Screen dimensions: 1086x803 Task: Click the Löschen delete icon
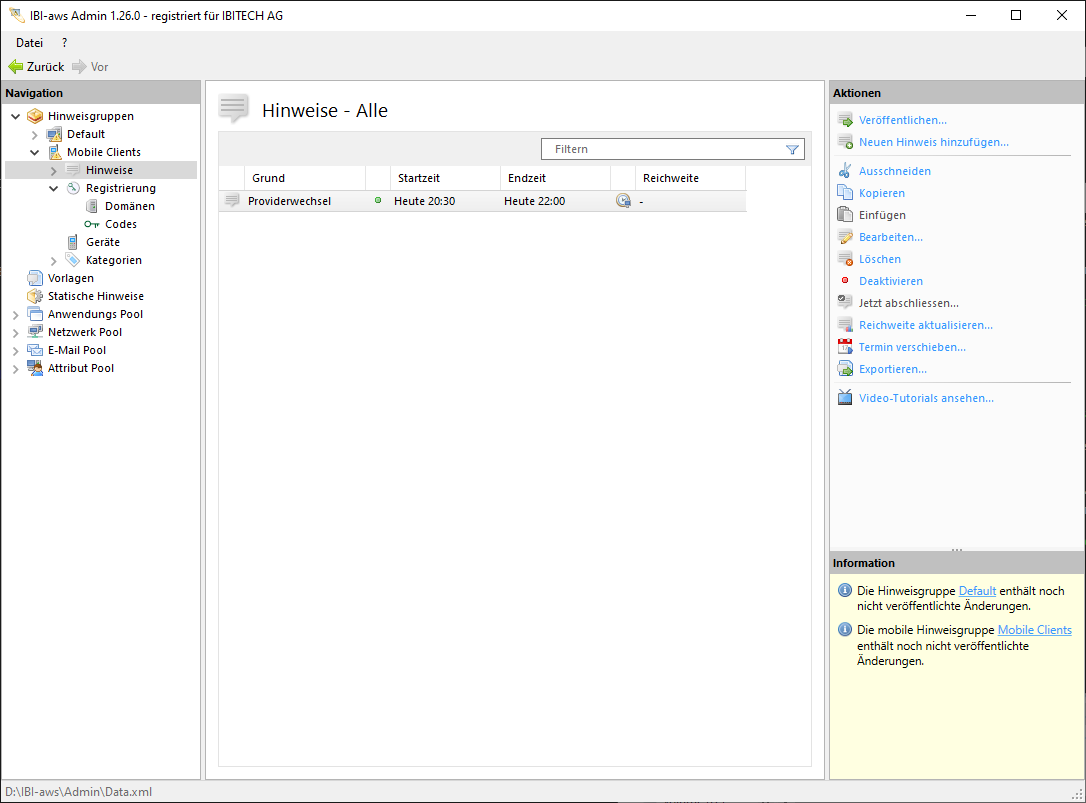(x=845, y=259)
